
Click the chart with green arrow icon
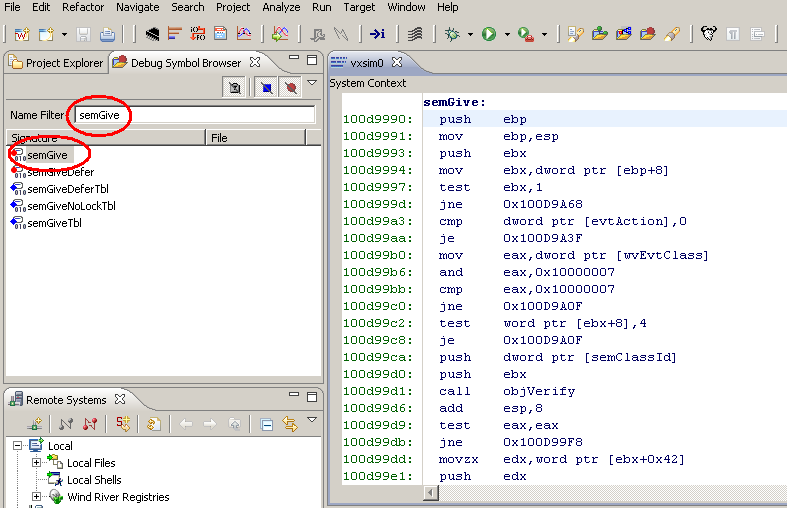(280, 34)
